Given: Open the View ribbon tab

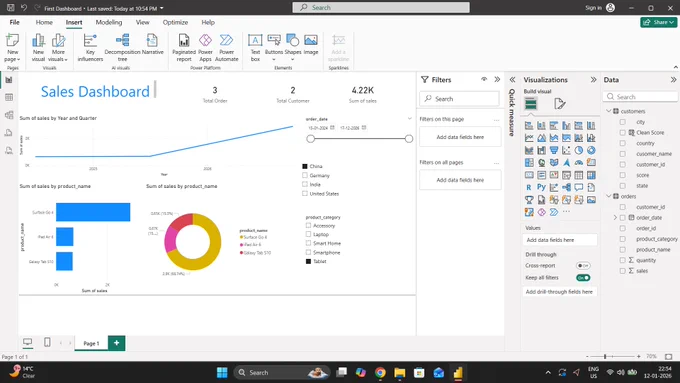Looking at the screenshot, I should click(x=143, y=22).
